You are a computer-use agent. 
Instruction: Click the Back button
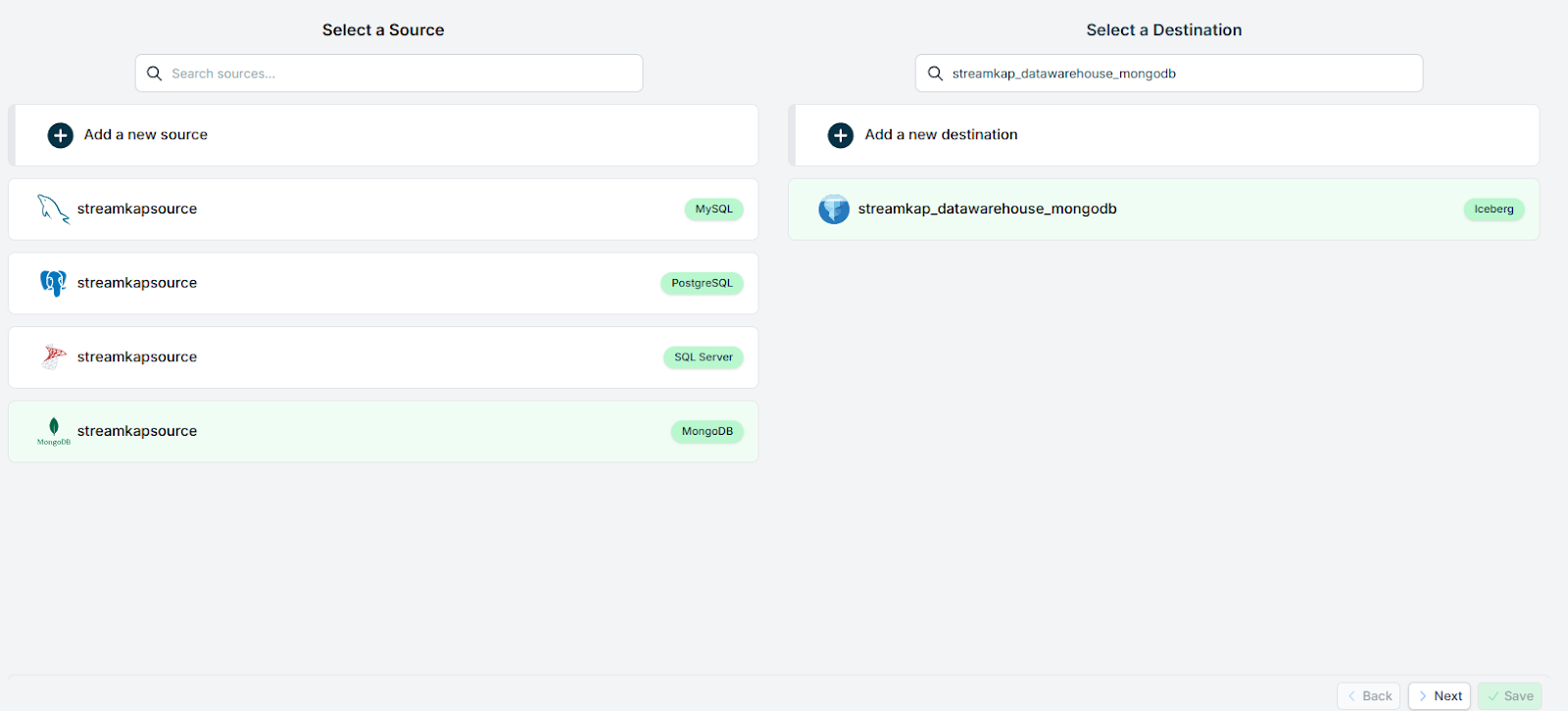(1369, 696)
